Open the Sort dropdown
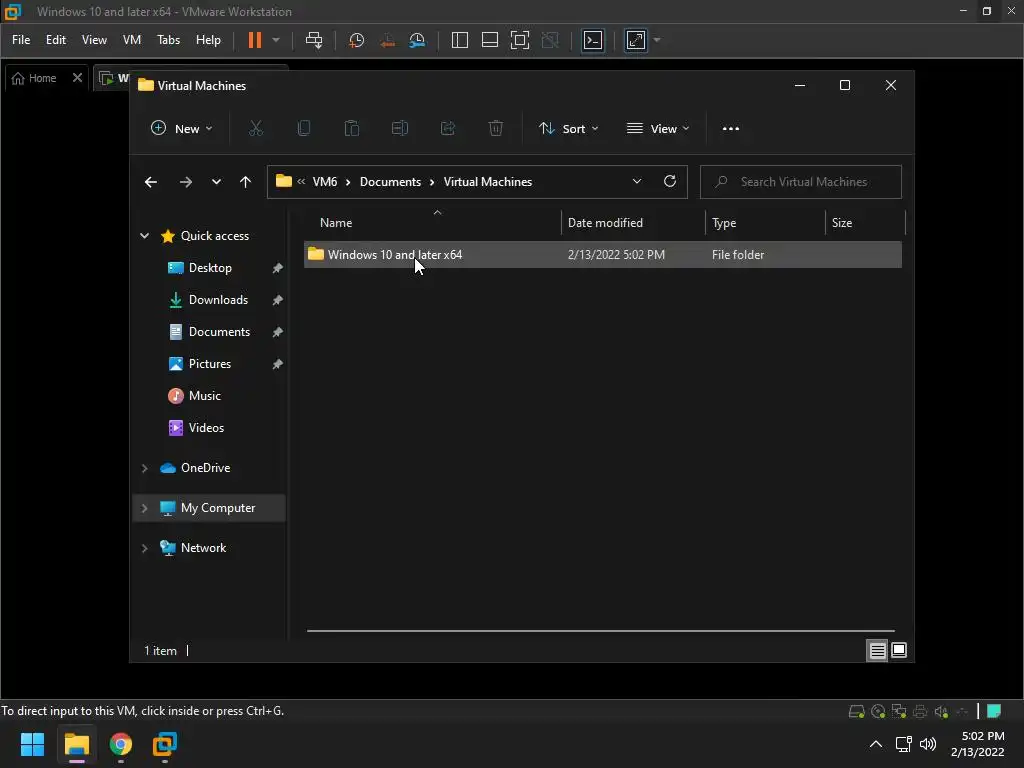Screen dimensions: 1024x768 pos(568,129)
